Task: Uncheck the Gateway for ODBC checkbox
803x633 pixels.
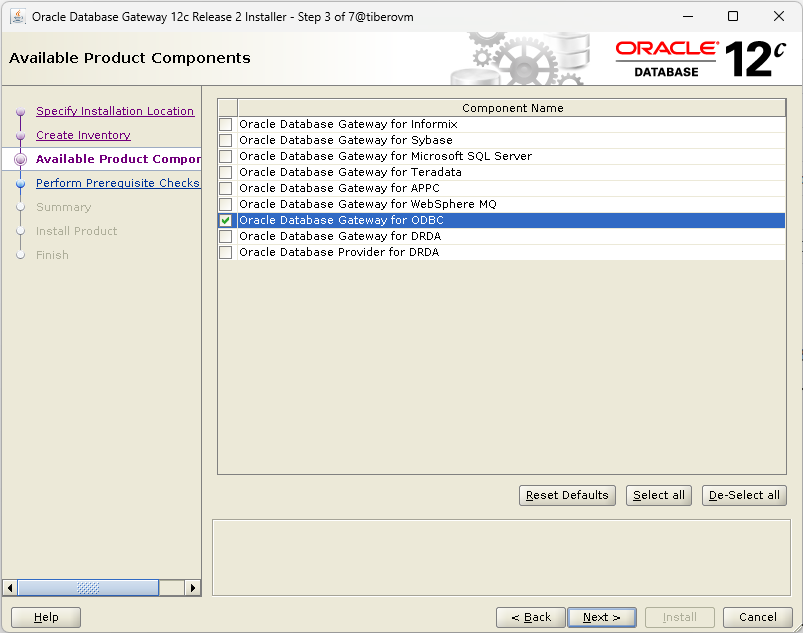Action: coord(225,220)
